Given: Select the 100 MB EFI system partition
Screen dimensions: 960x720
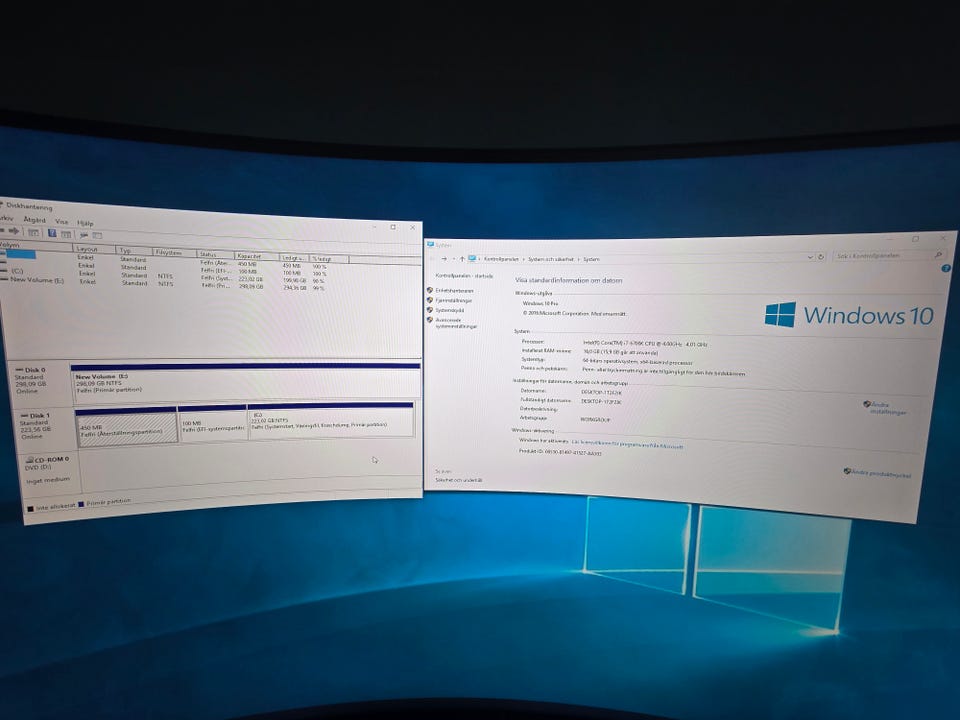Looking at the screenshot, I should click(x=212, y=422).
